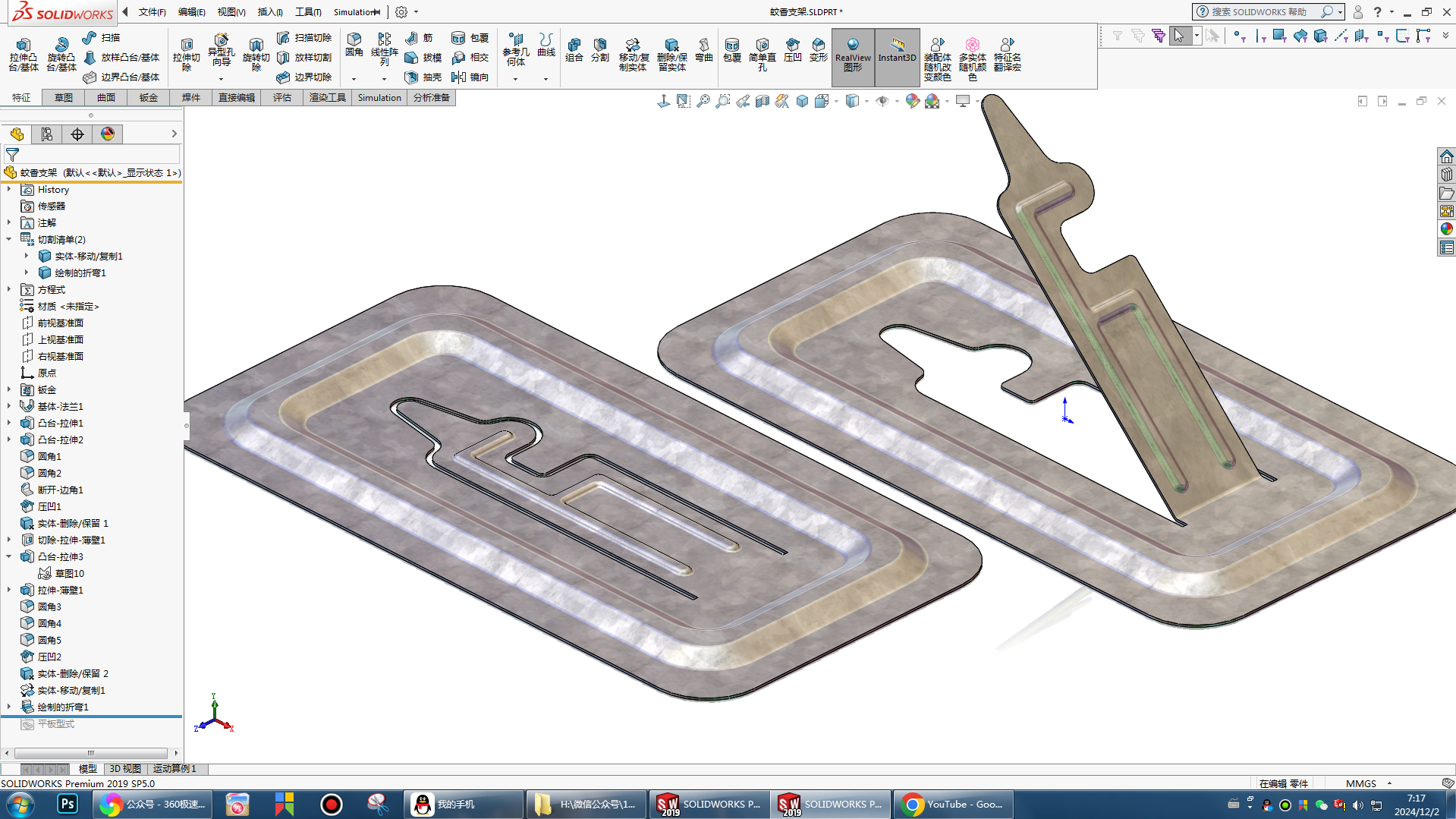Image resolution: width=1456 pixels, height=819 pixels.
Task: Toggle the filter planes selection filter
Action: tap(1362, 36)
